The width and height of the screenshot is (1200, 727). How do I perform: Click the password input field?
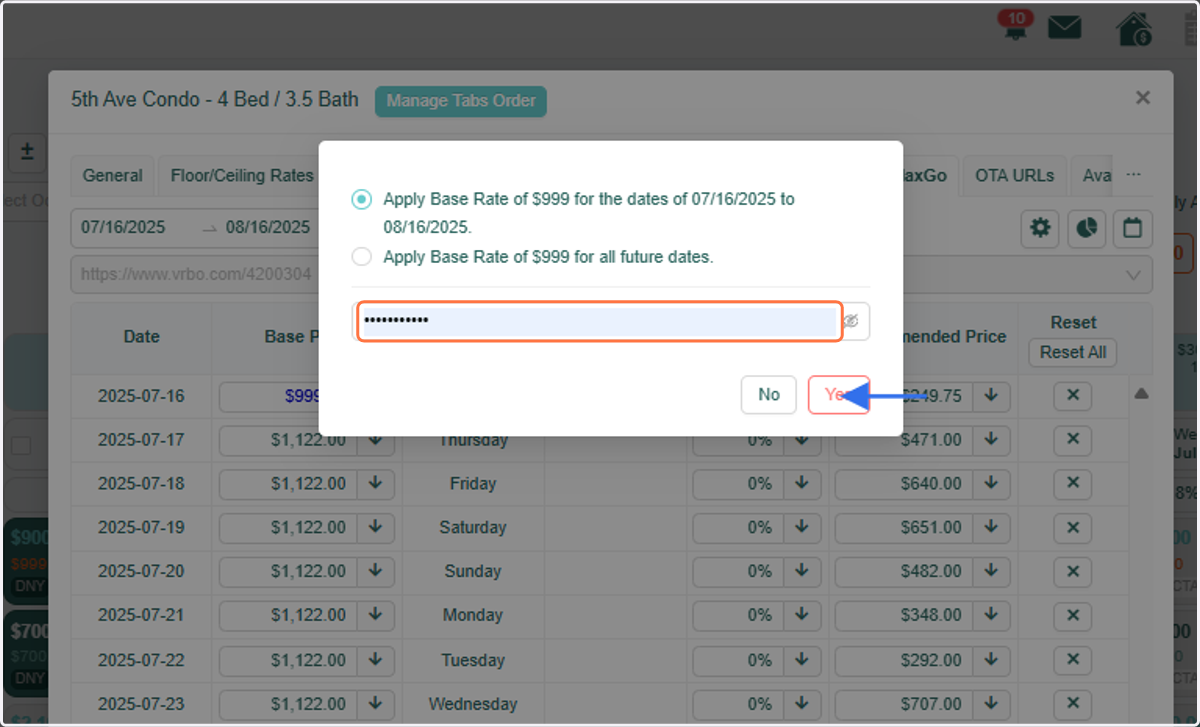point(598,321)
